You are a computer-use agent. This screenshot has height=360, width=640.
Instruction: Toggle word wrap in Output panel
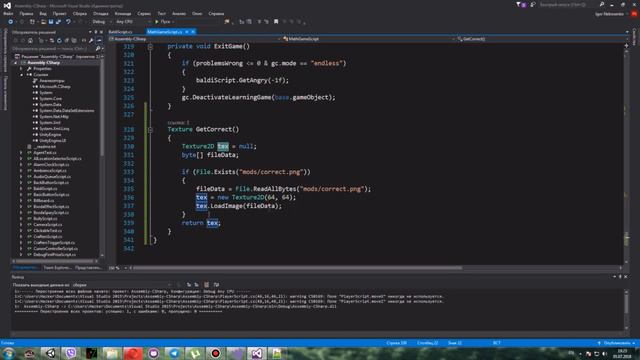[216, 284]
